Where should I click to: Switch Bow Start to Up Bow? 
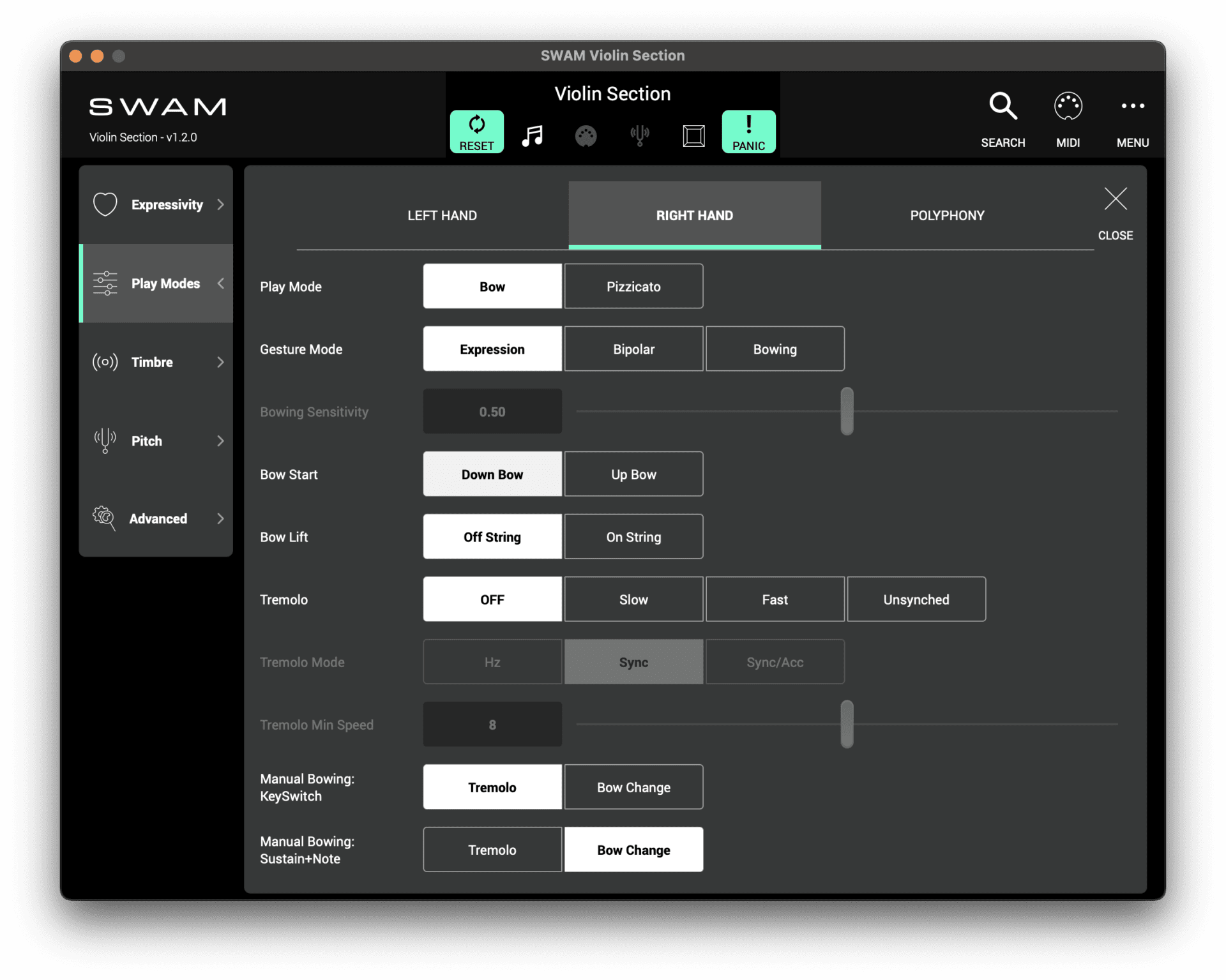pos(633,474)
